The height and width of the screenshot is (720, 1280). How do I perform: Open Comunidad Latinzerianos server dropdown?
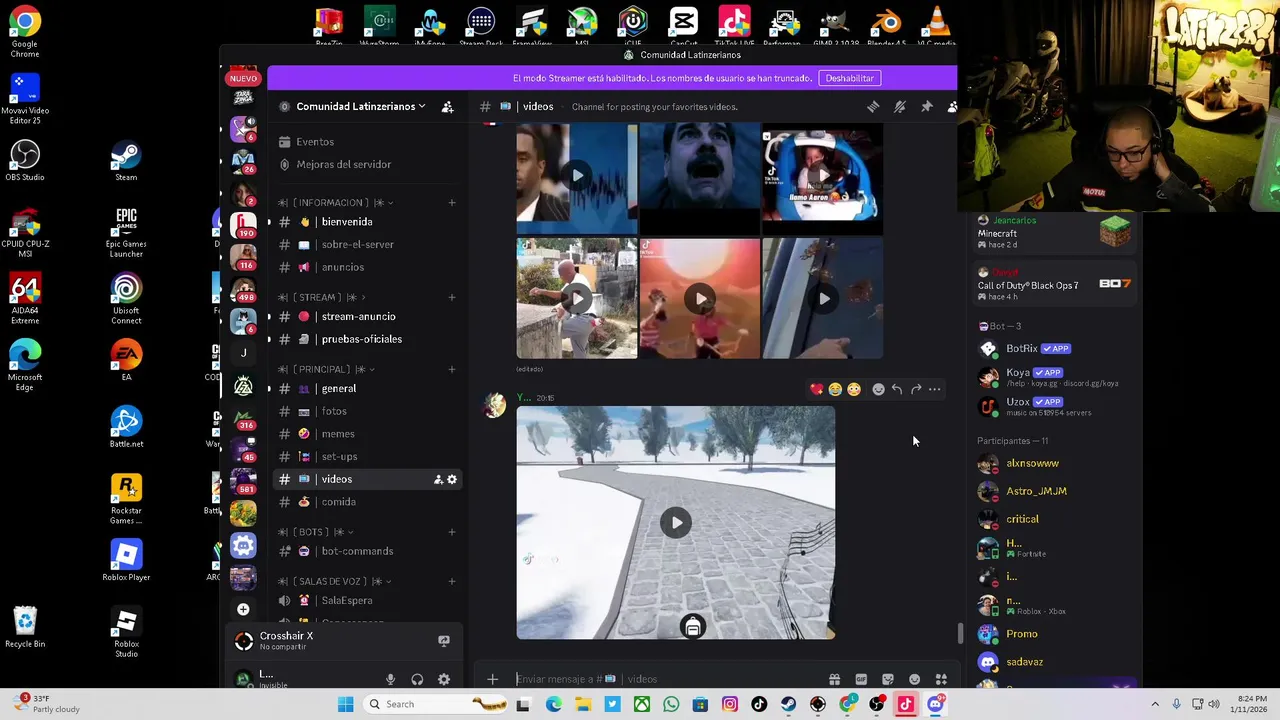point(361,106)
